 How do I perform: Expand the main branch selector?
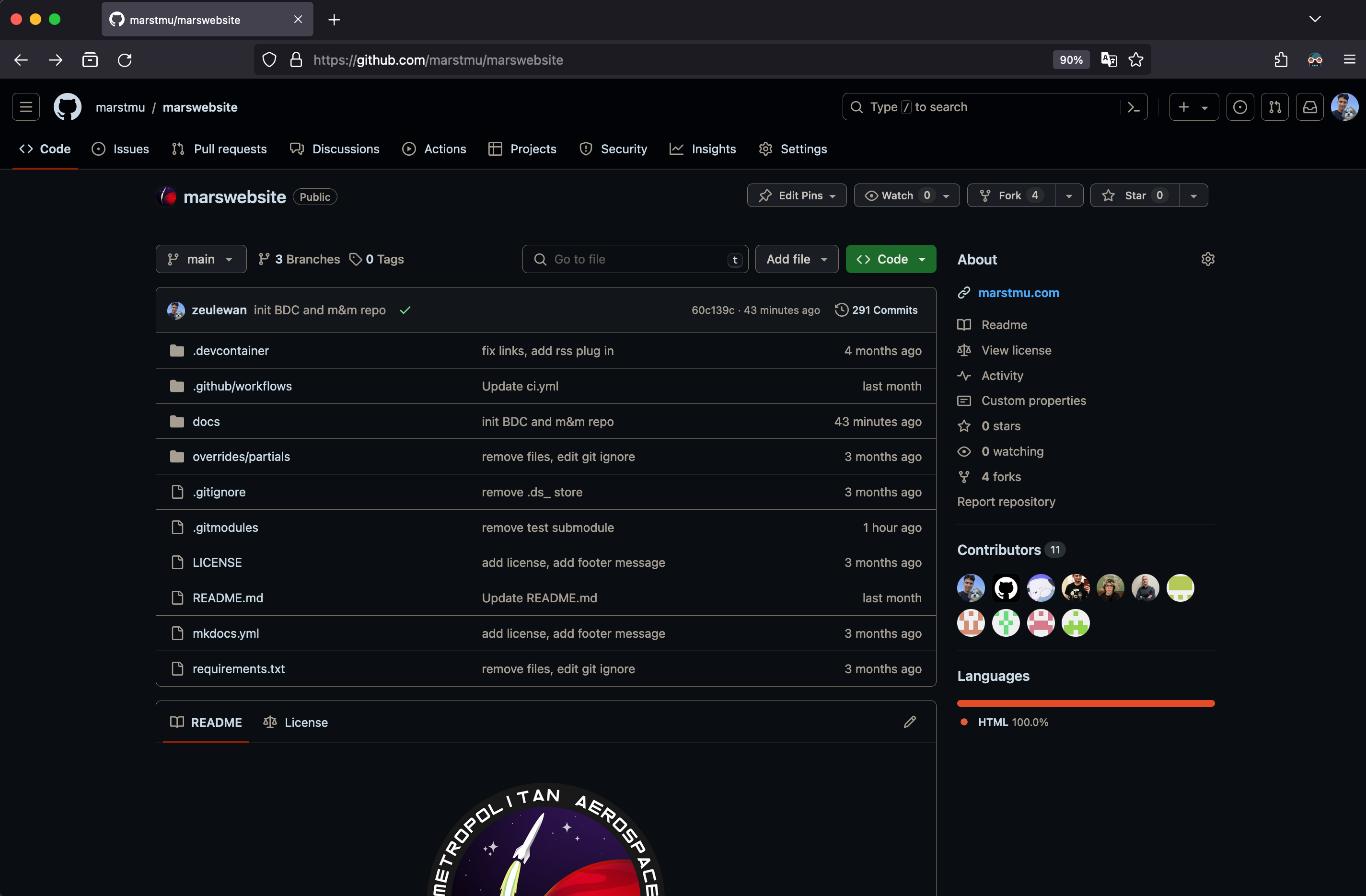tap(201, 259)
